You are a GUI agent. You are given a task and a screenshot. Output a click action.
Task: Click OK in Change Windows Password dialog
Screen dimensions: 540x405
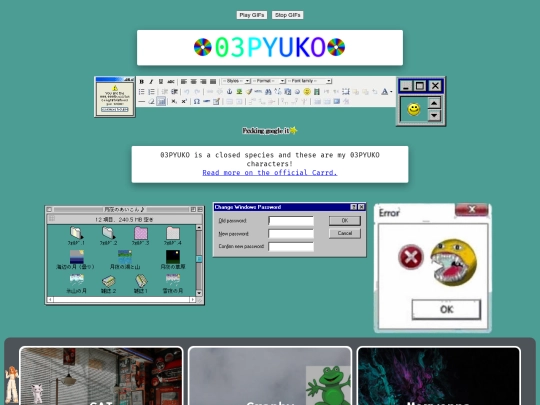click(x=345, y=221)
